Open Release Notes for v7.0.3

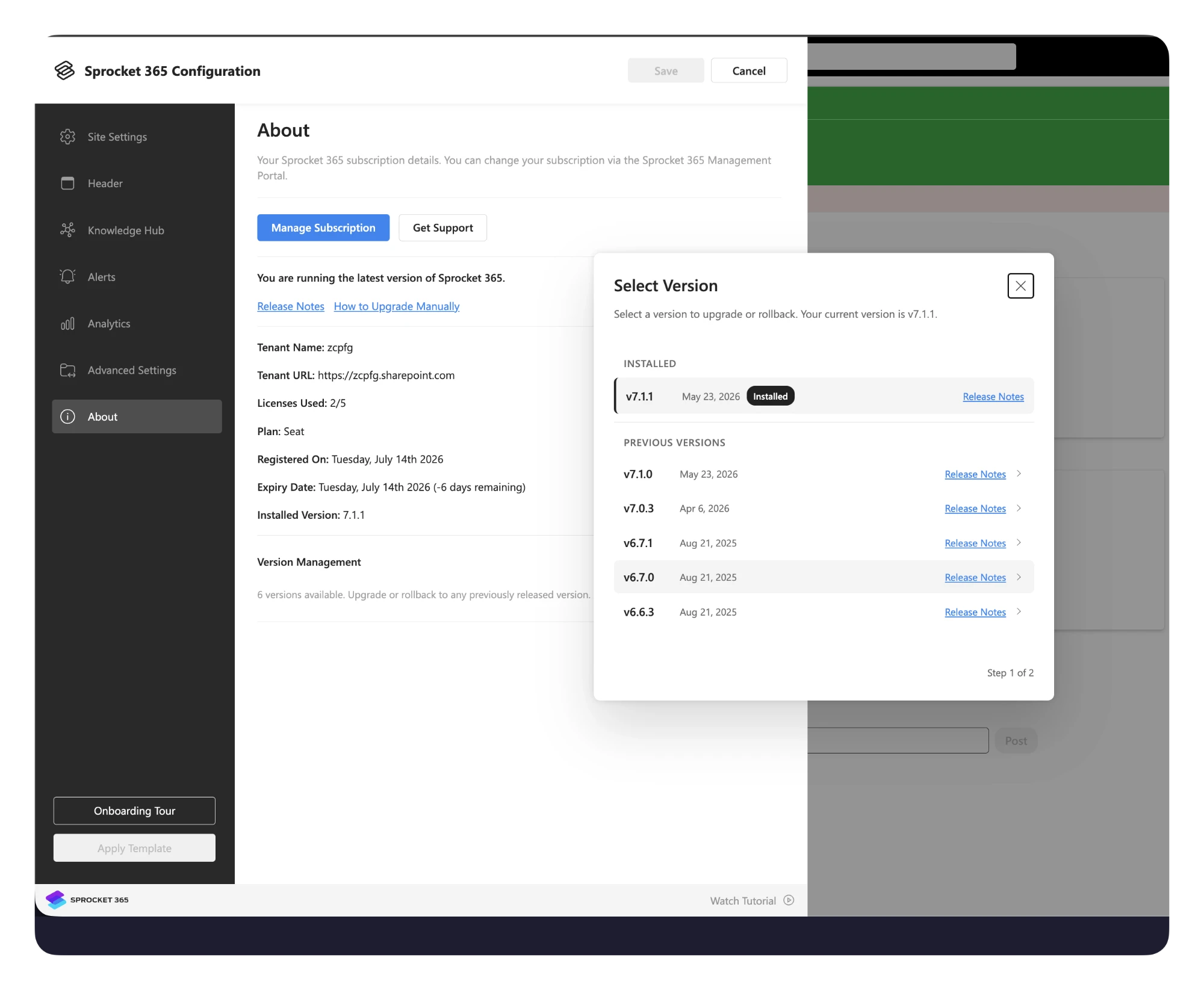pyautogui.click(x=975, y=509)
